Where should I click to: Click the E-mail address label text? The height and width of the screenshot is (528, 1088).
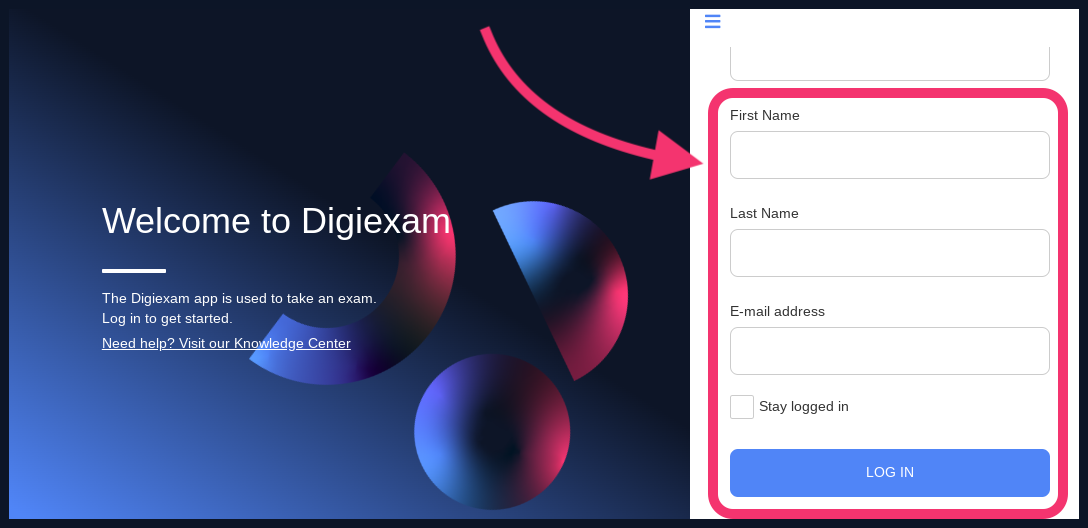tap(777, 312)
